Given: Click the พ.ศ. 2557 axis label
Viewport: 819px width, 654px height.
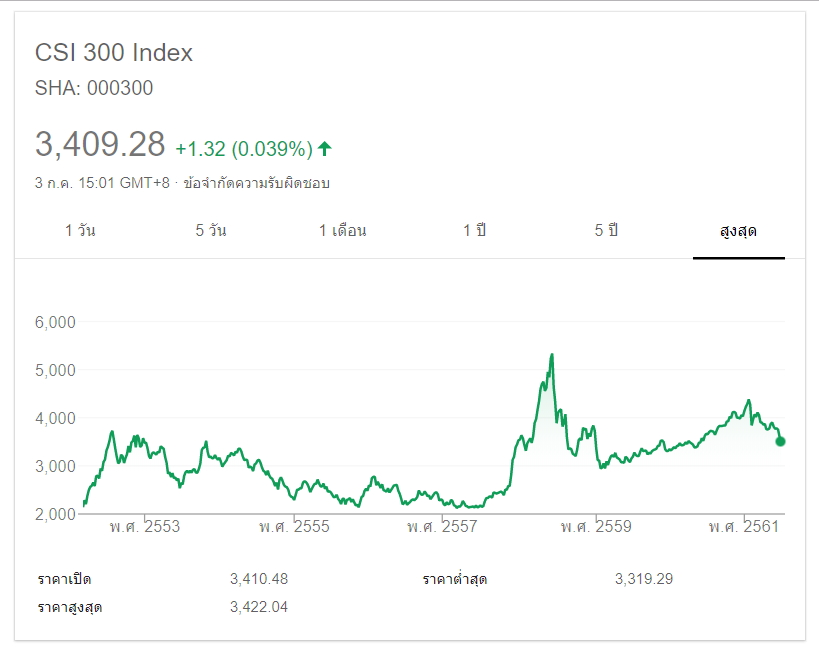Looking at the screenshot, I should tap(442, 526).
